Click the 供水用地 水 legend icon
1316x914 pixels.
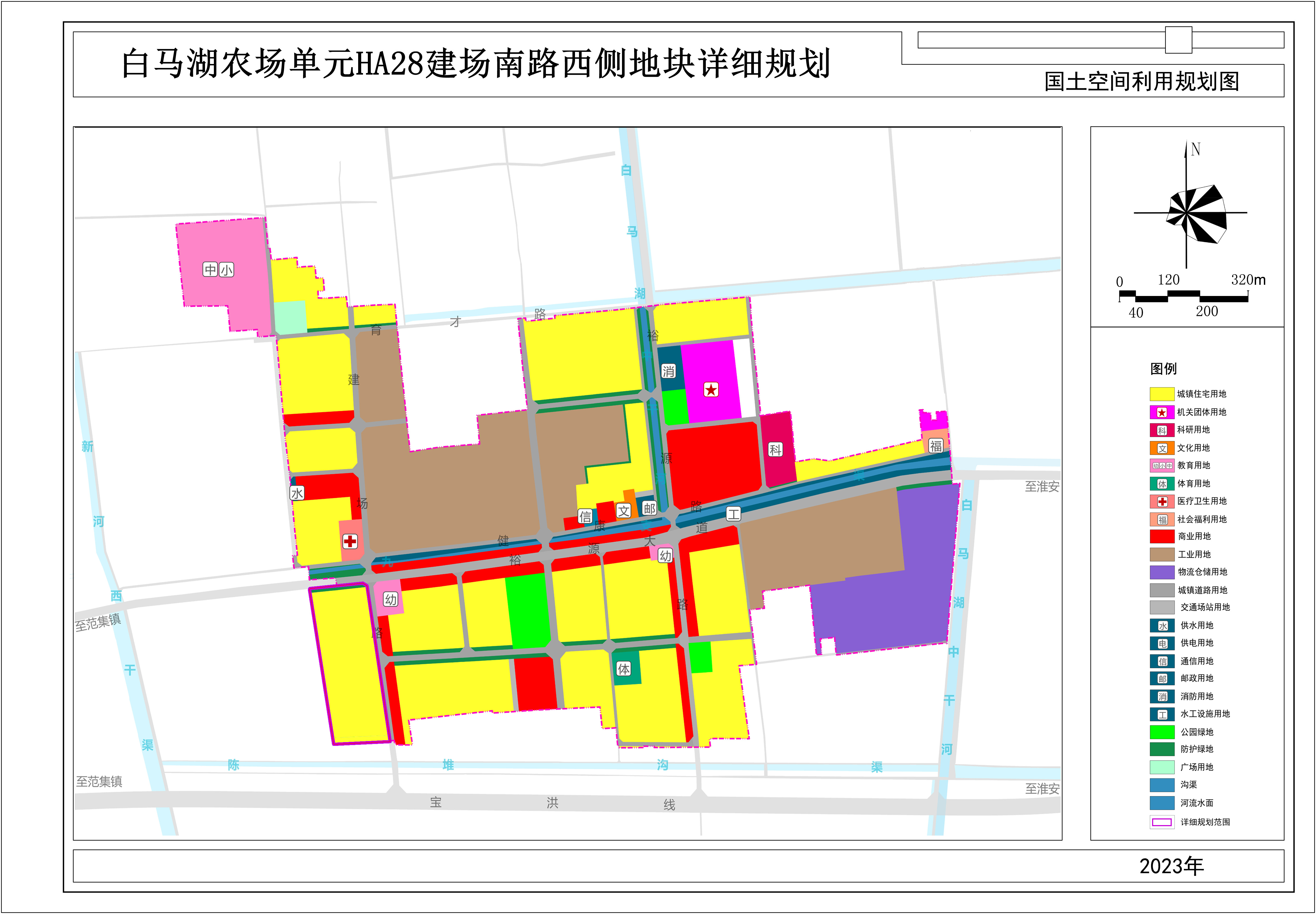1163,625
